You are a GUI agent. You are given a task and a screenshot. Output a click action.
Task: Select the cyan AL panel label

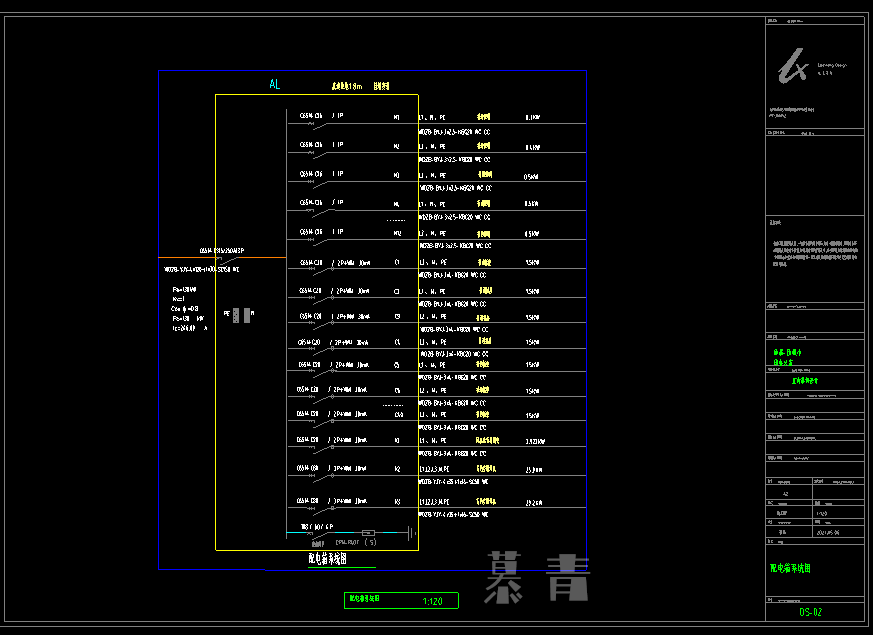point(275,85)
